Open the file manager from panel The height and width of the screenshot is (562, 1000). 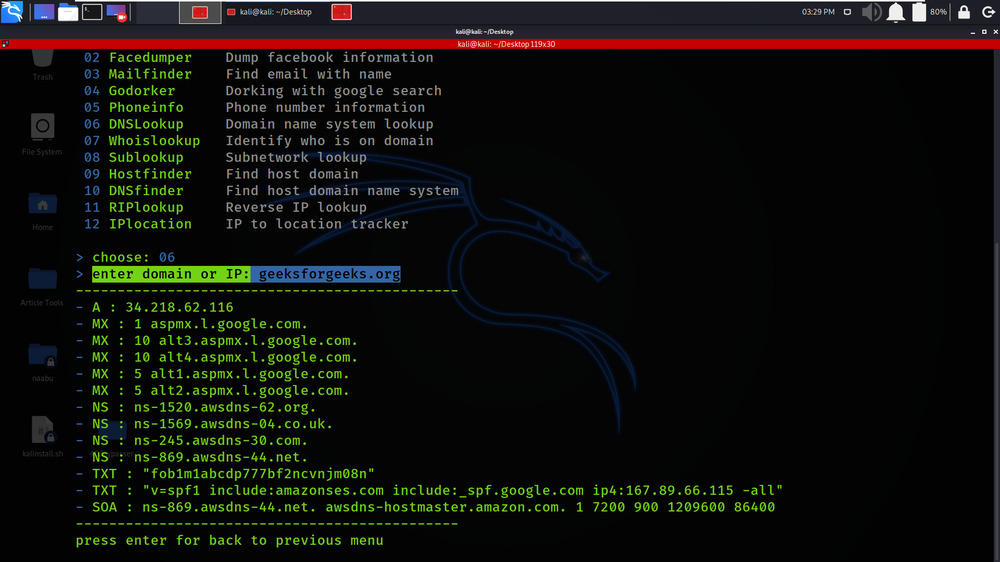68,12
